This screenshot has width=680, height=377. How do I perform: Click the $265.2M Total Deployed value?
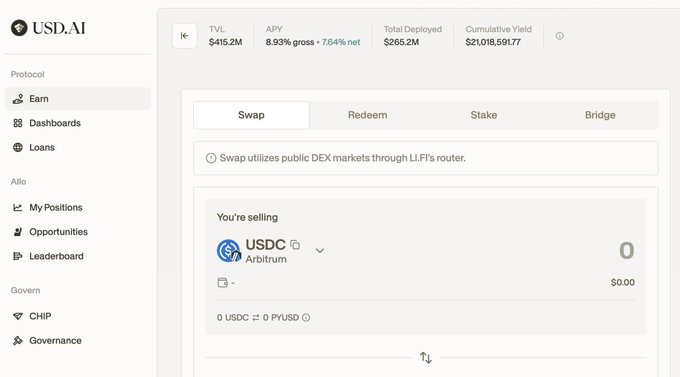point(401,42)
